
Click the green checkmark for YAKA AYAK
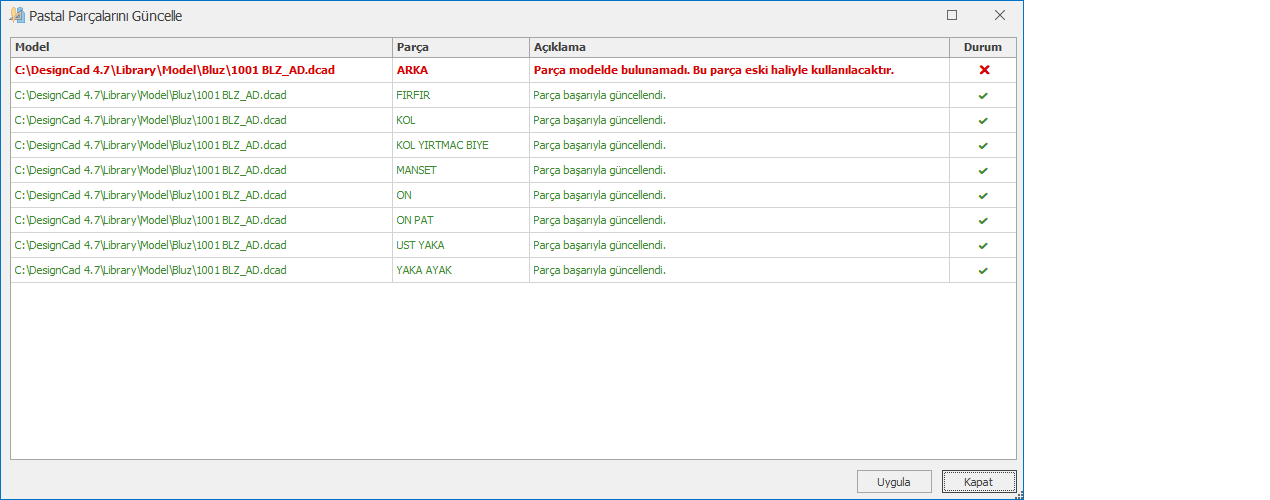(x=983, y=271)
